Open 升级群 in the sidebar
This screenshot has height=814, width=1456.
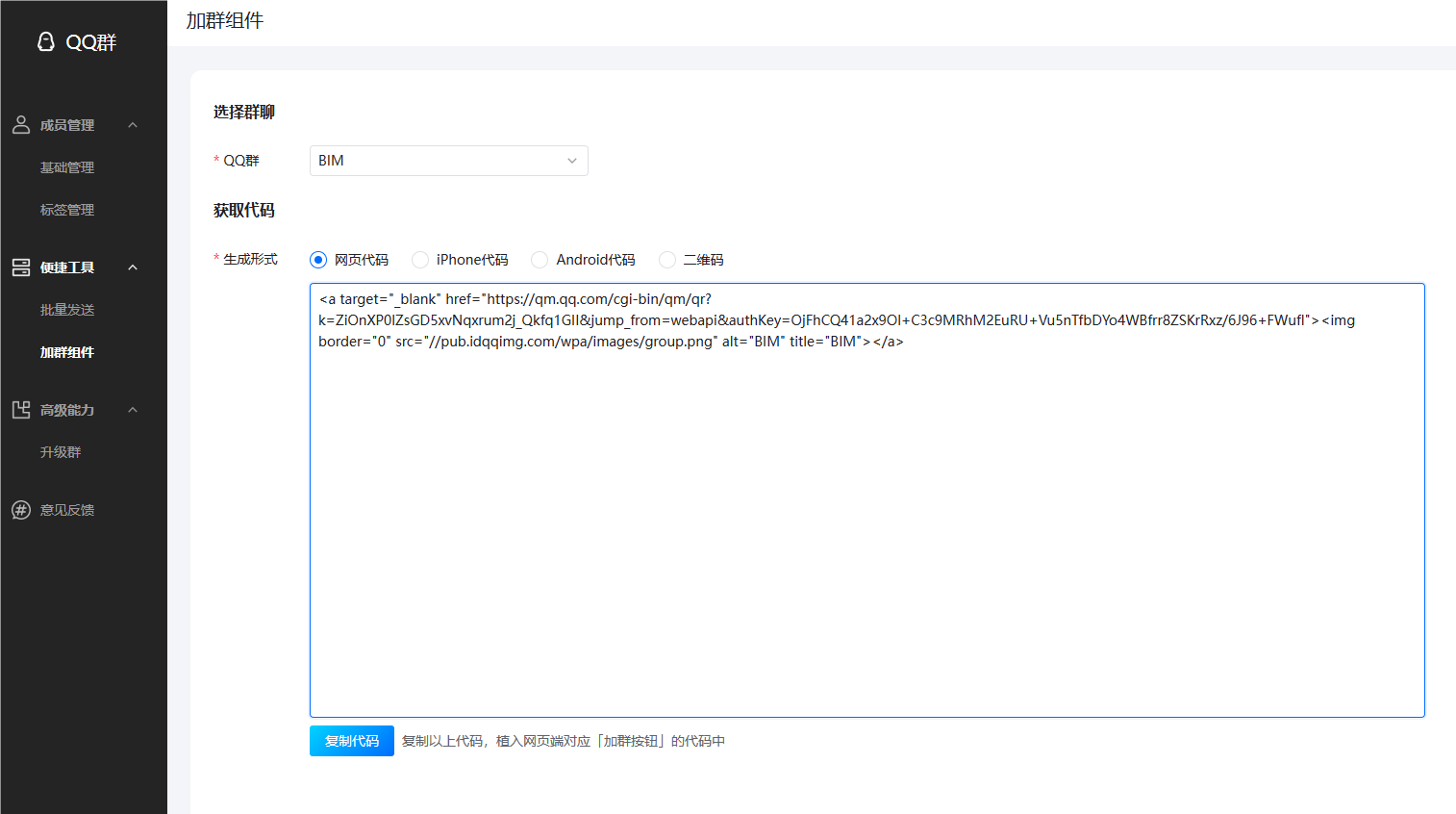coord(61,452)
